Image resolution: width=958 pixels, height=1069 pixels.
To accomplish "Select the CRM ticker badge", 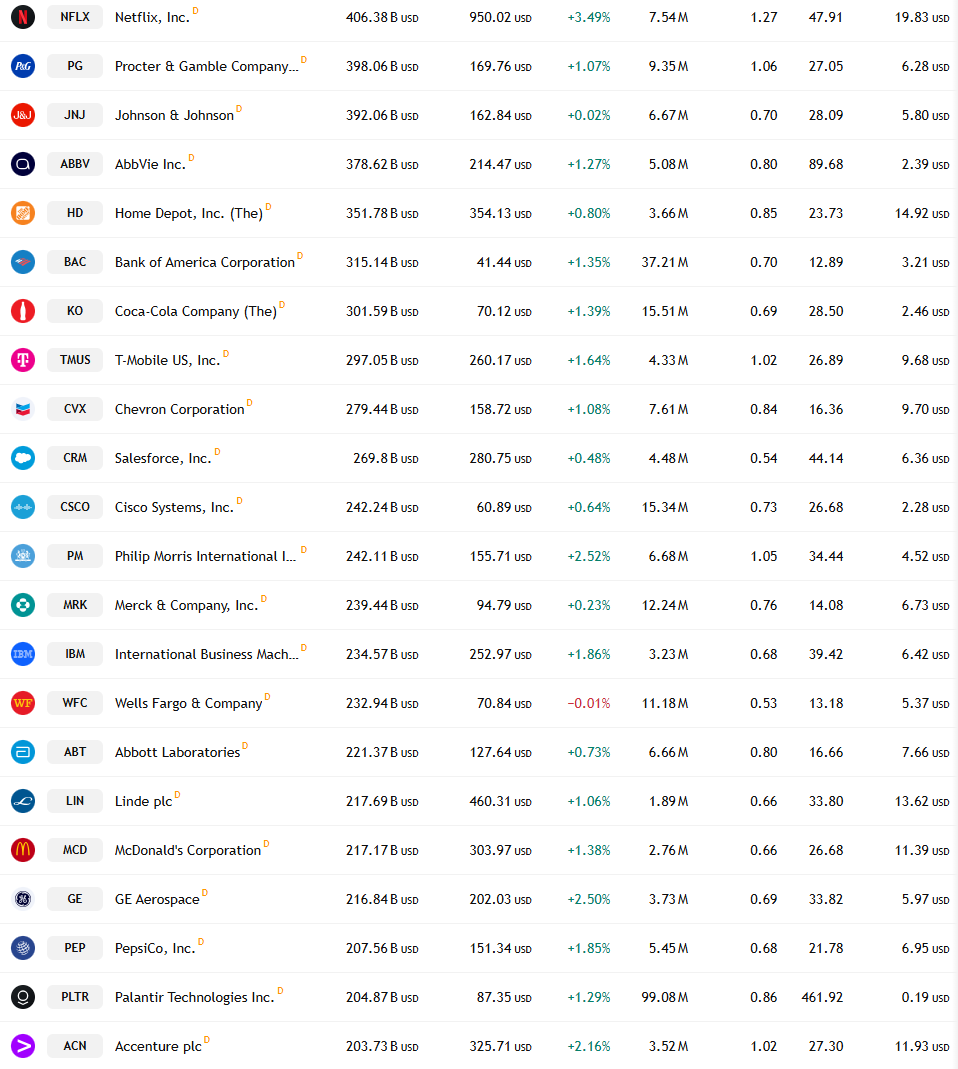I will [75, 458].
